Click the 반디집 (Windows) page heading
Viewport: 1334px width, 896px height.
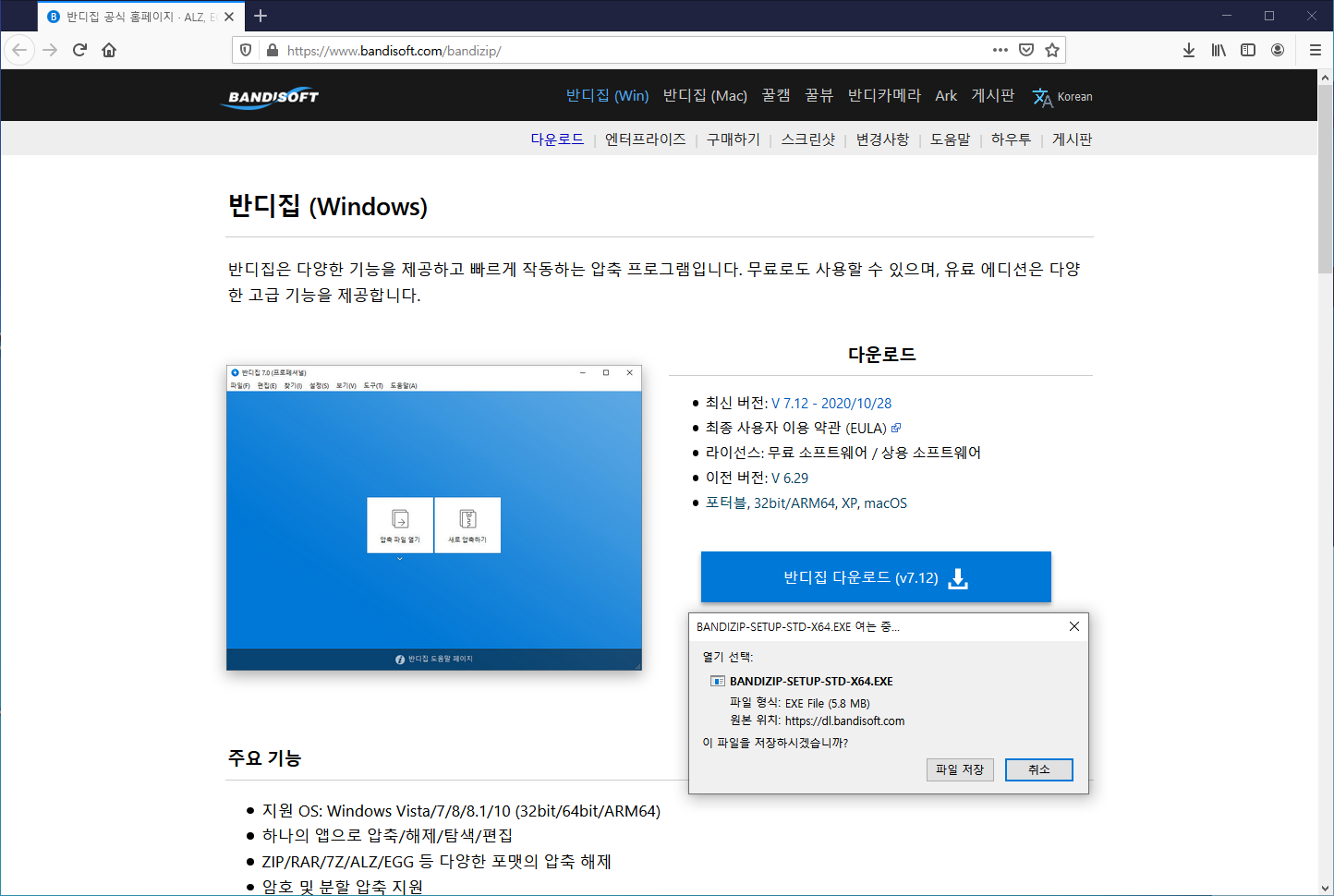pos(328,205)
